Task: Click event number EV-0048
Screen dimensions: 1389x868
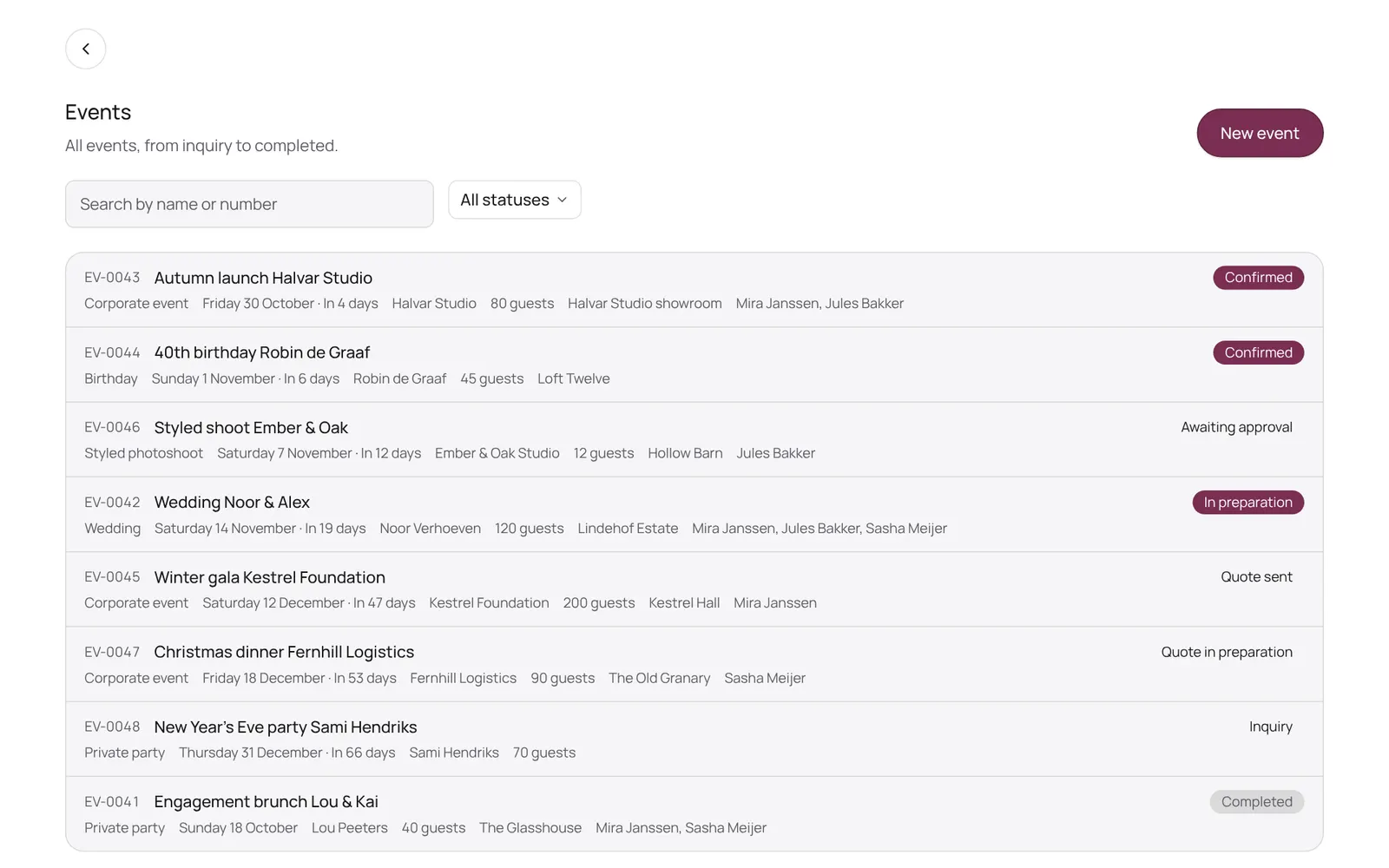Action: tap(112, 727)
